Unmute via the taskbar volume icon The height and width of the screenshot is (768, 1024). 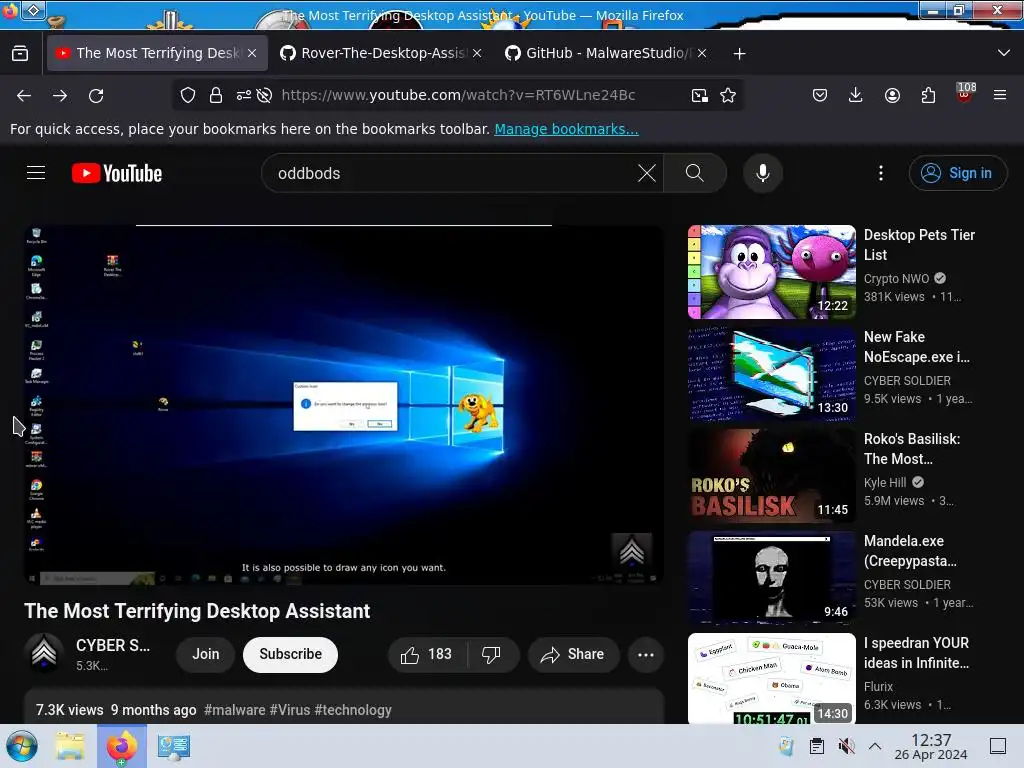846,746
